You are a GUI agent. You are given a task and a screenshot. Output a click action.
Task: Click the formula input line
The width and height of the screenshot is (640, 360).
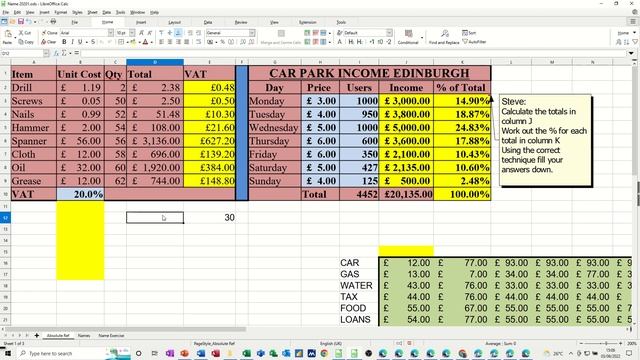tap(353, 53)
